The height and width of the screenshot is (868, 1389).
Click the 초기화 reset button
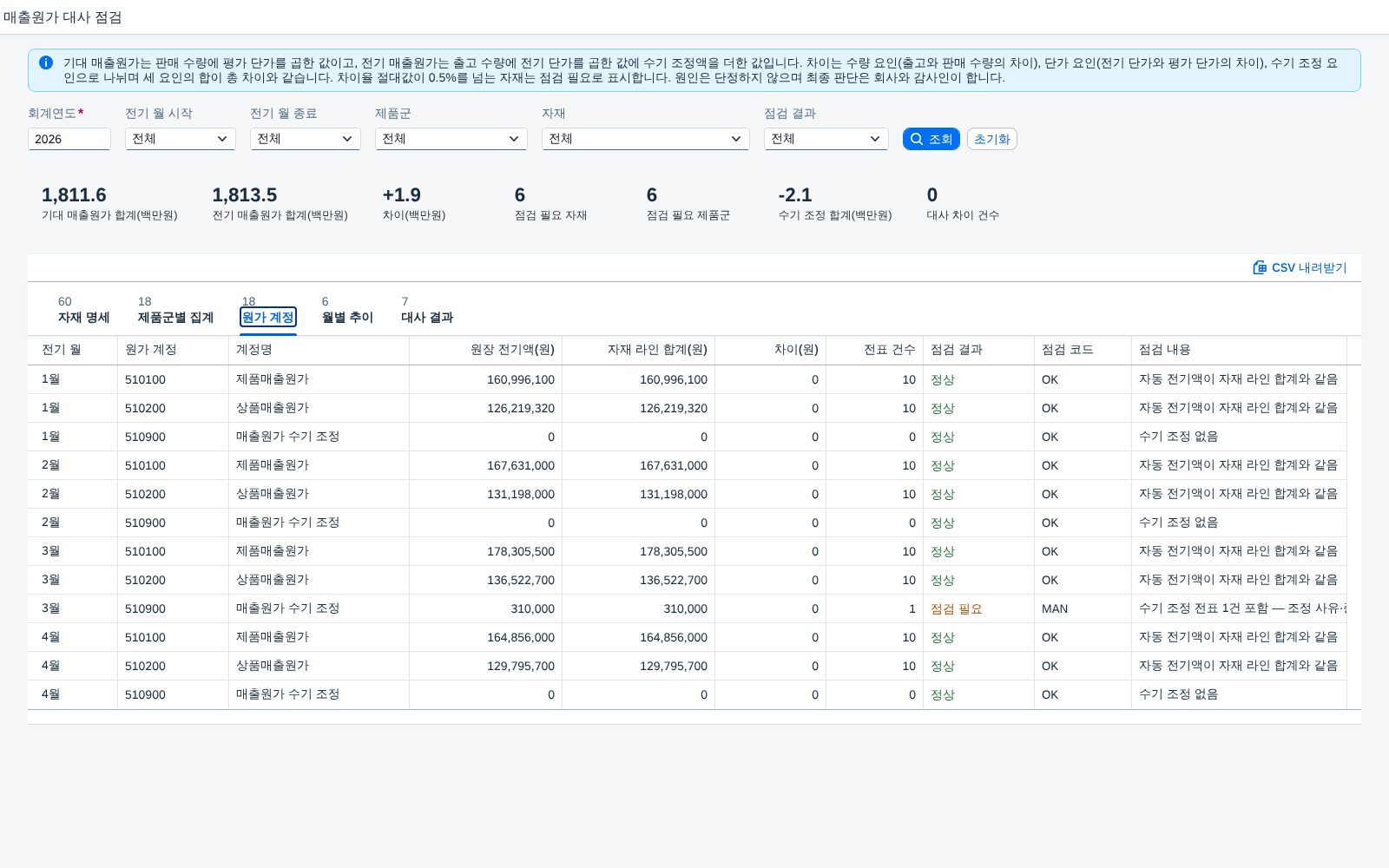point(992,139)
